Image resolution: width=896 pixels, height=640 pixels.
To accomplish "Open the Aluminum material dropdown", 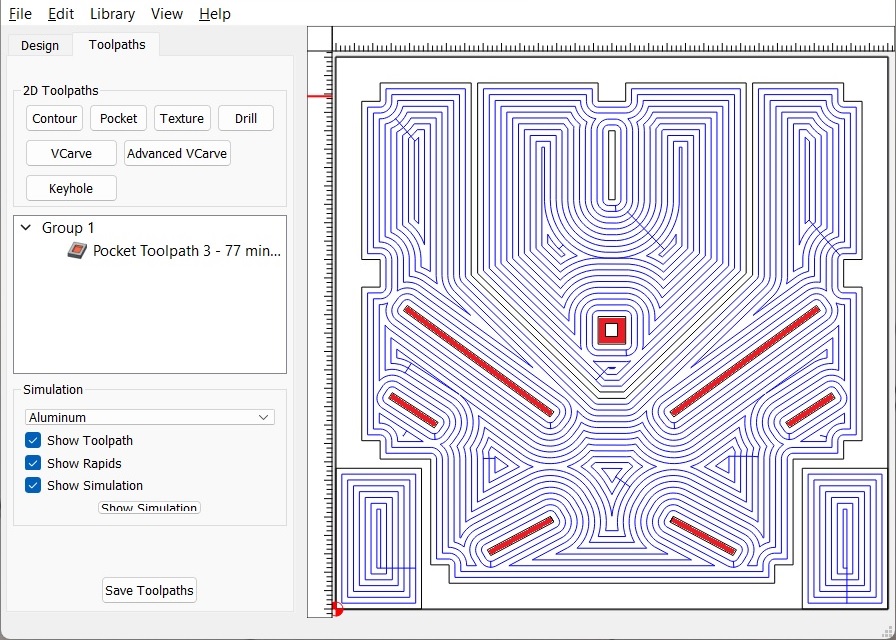I will point(150,417).
